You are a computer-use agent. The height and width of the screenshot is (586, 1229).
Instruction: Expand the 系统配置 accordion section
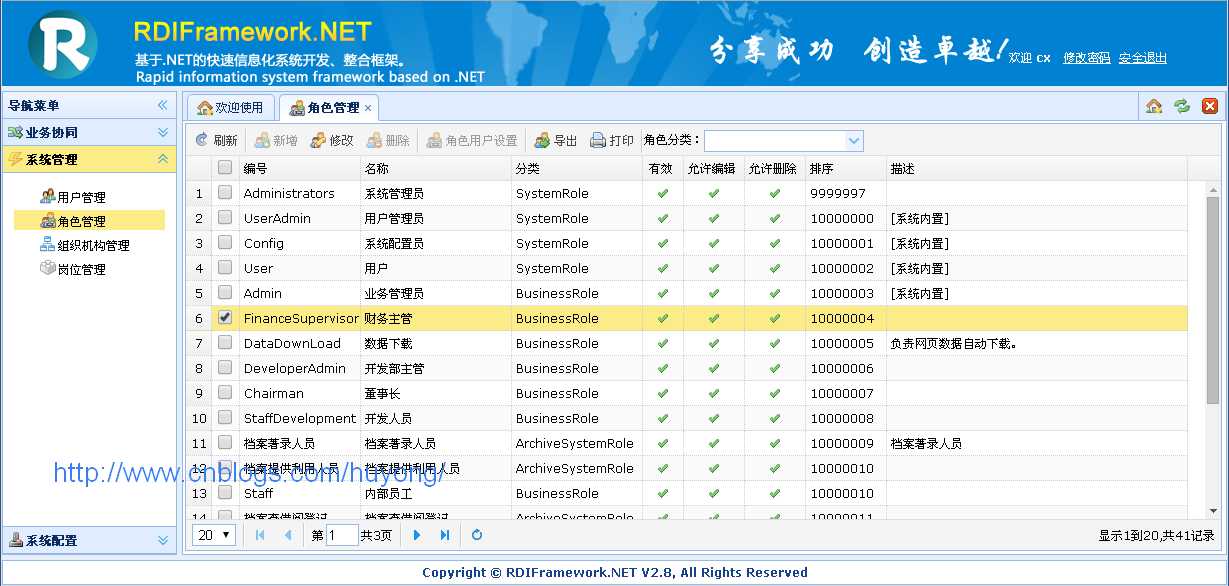tap(88, 540)
